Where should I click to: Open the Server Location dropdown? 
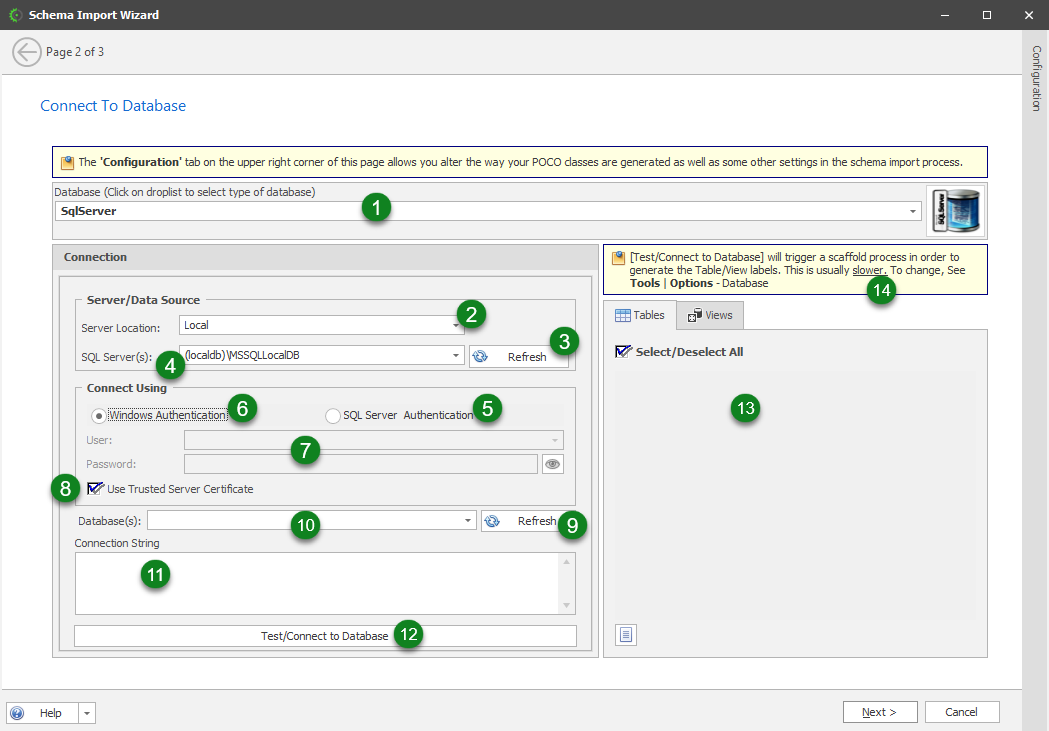point(456,324)
